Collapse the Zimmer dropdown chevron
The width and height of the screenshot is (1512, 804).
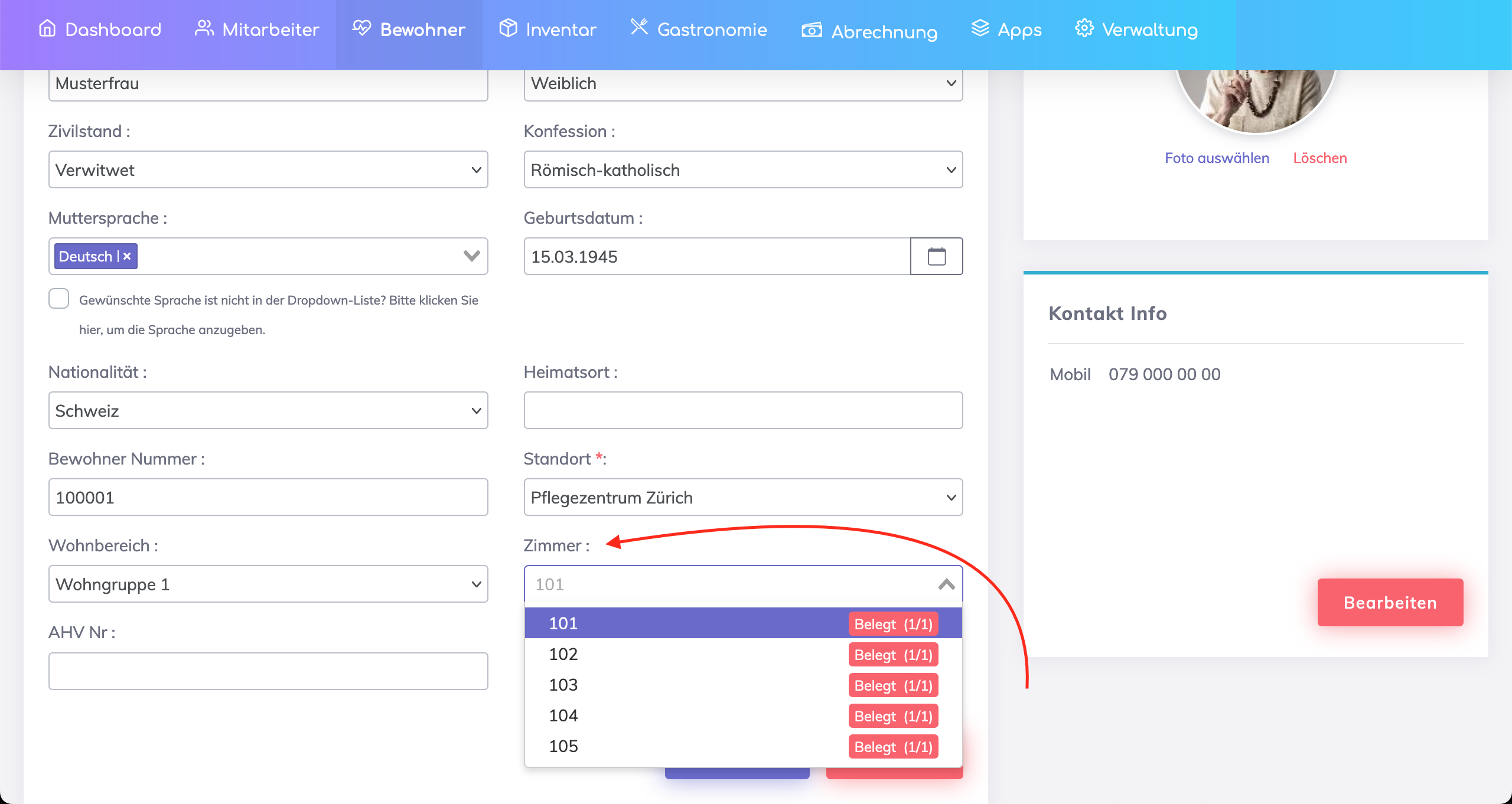(946, 584)
